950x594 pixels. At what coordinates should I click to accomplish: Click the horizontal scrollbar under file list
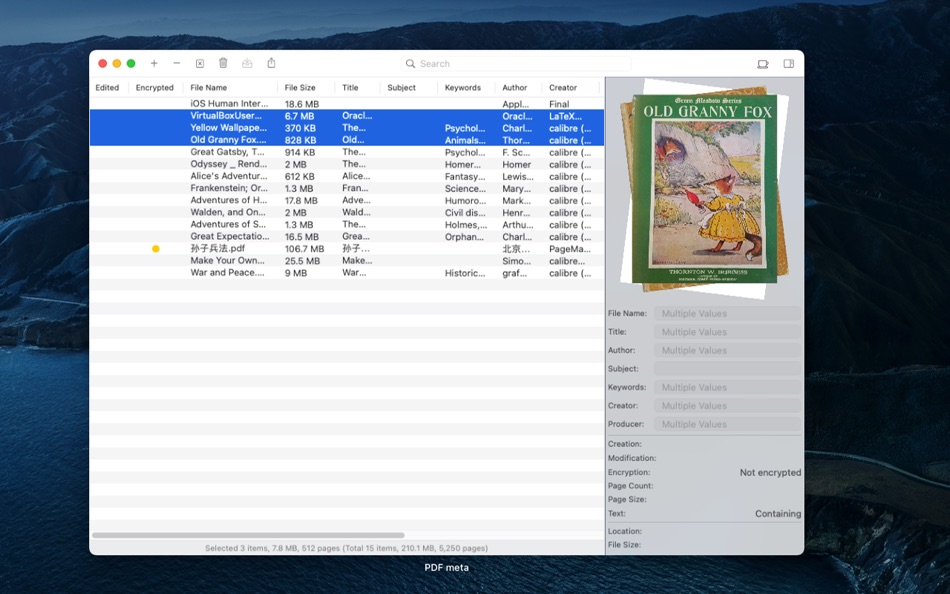[248, 535]
